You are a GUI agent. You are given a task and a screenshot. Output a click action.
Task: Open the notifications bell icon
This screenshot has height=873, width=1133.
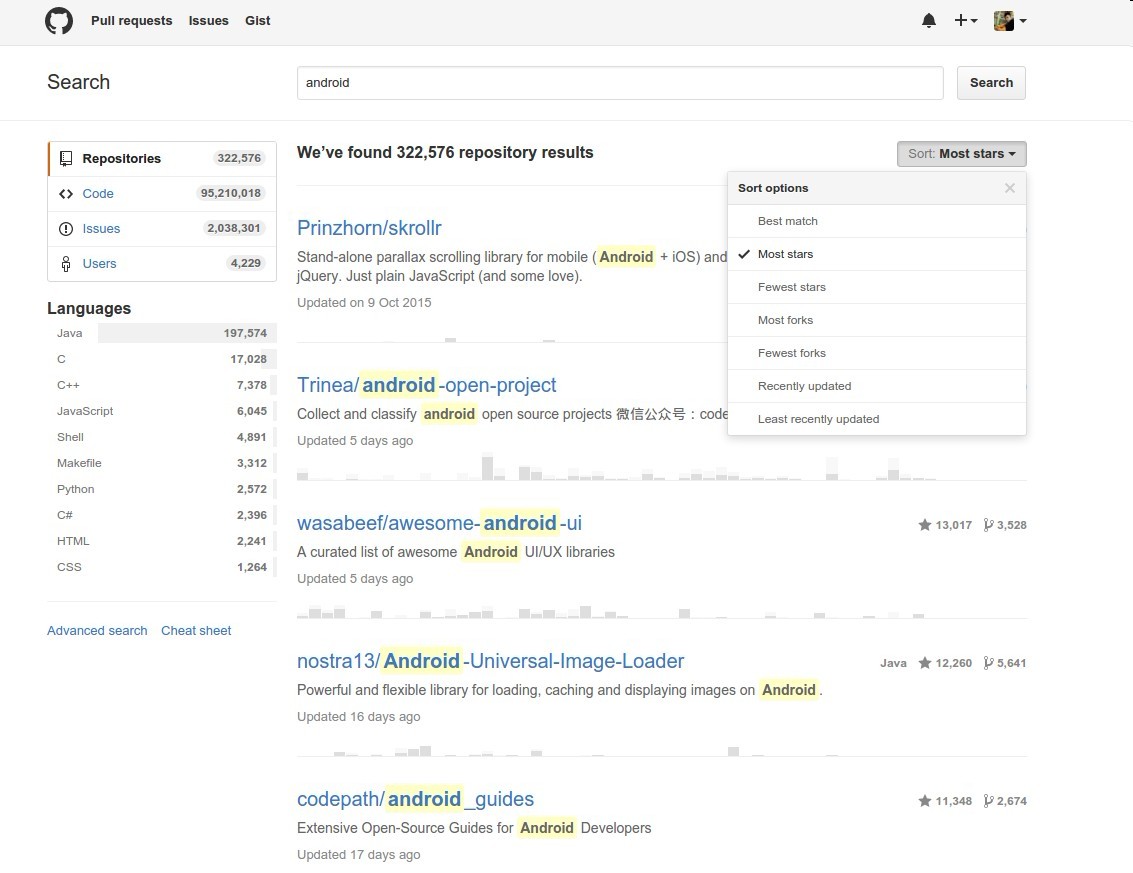tap(929, 20)
